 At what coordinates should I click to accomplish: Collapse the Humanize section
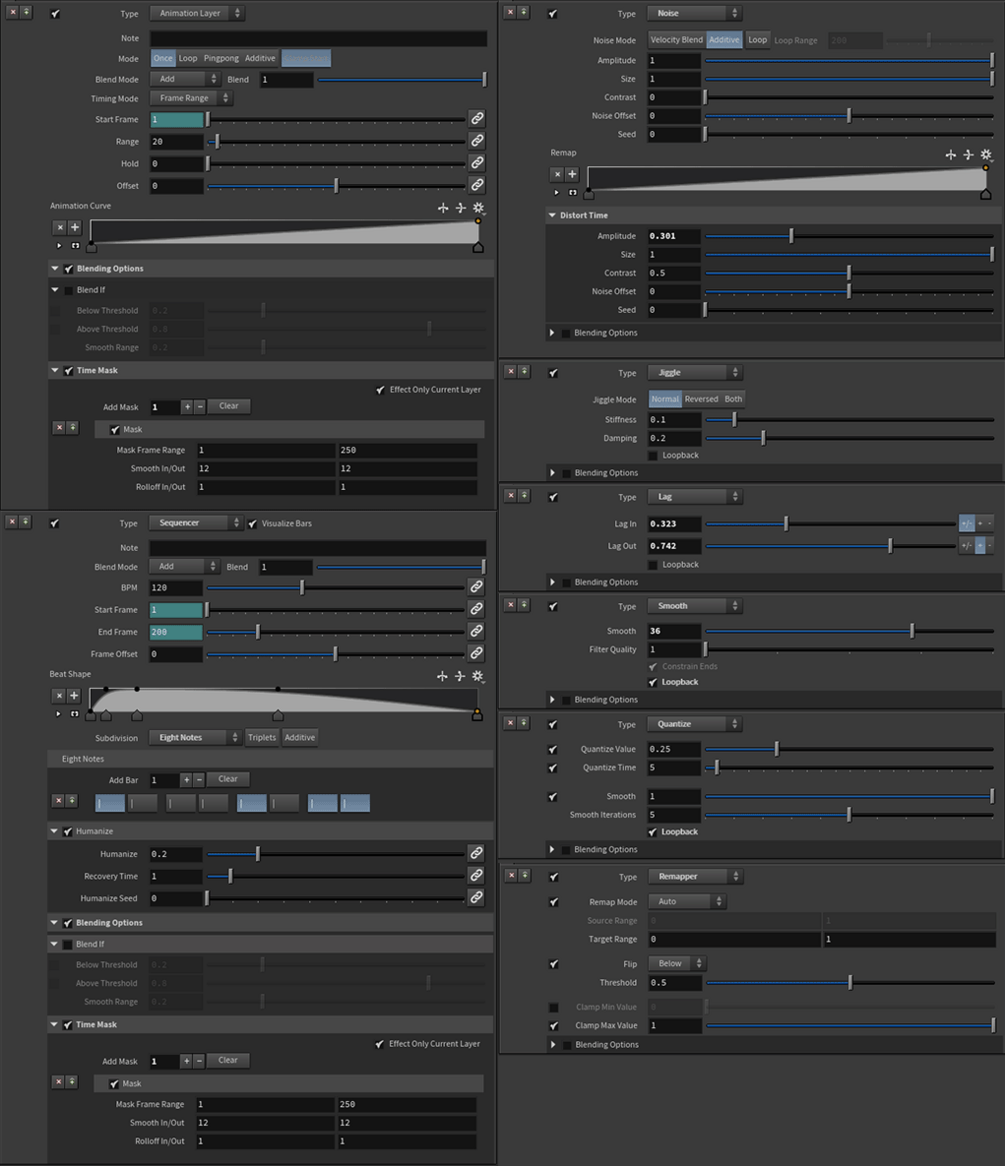[x=54, y=831]
